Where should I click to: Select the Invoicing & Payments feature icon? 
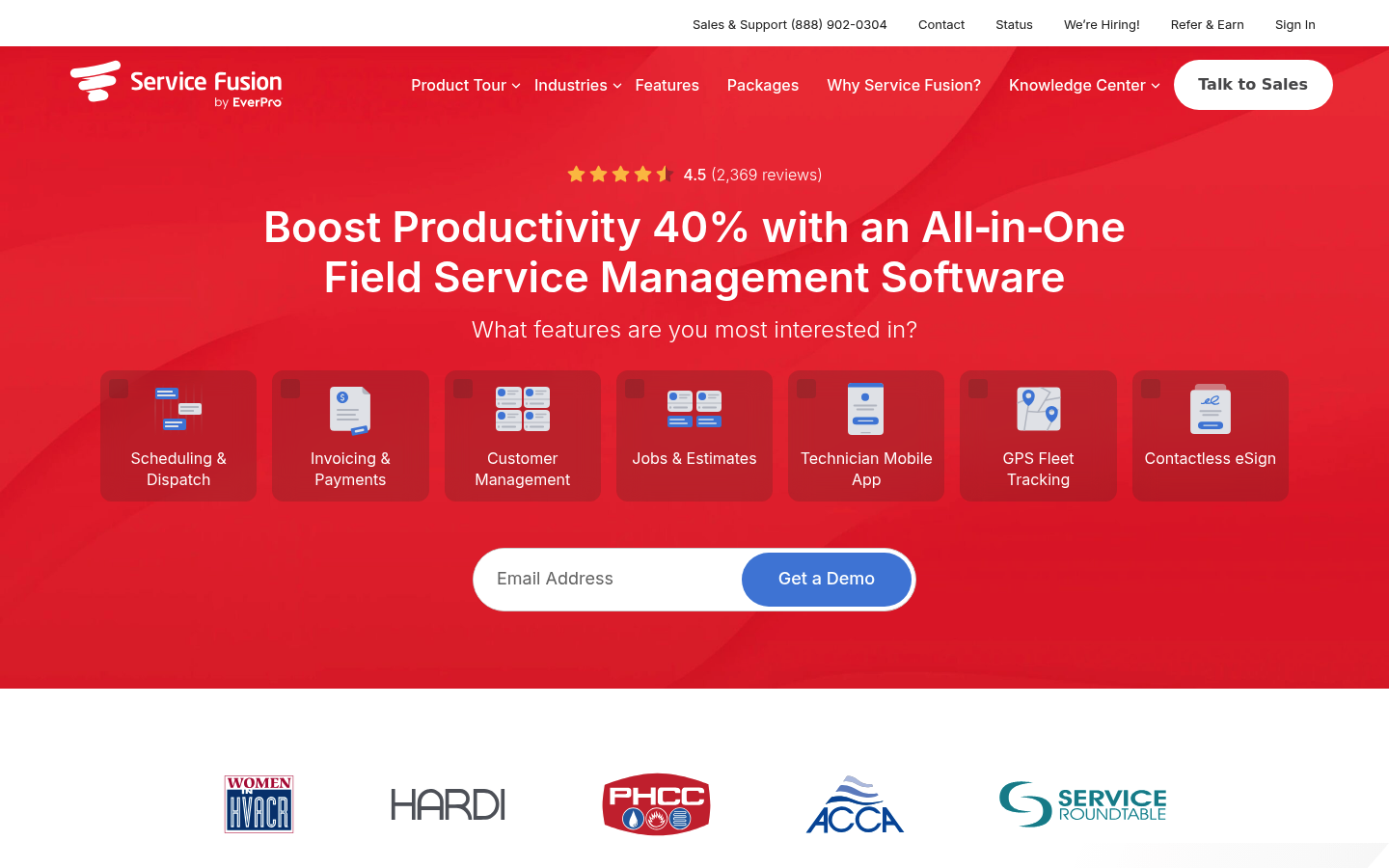(350, 409)
